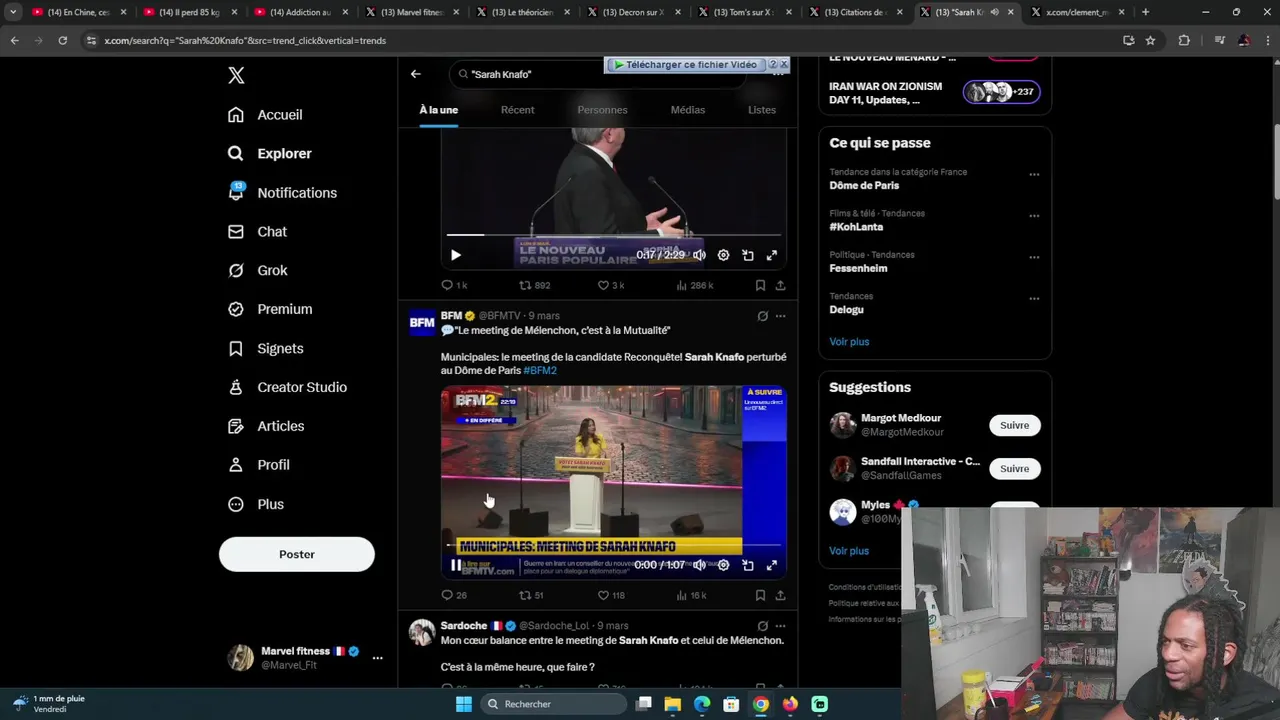Open the #BFM2 hashtag link
The height and width of the screenshot is (720, 1280).
point(540,370)
